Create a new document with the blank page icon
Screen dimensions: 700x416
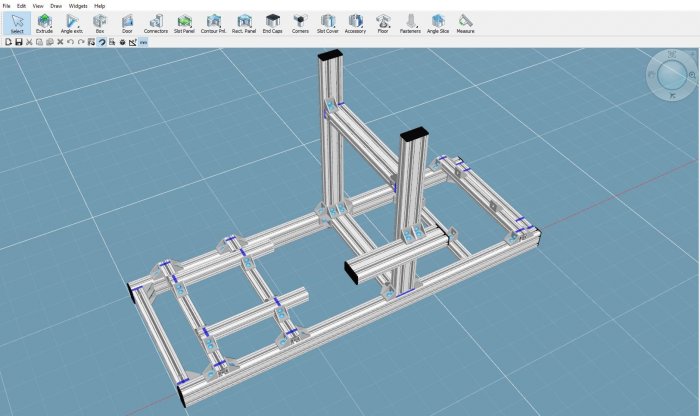(x=6, y=42)
